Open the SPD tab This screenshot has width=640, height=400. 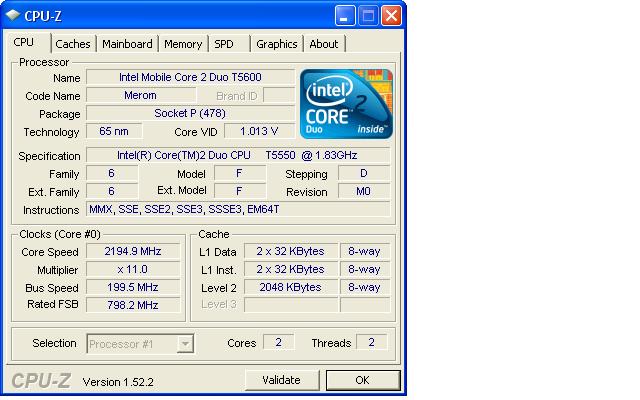(x=229, y=44)
